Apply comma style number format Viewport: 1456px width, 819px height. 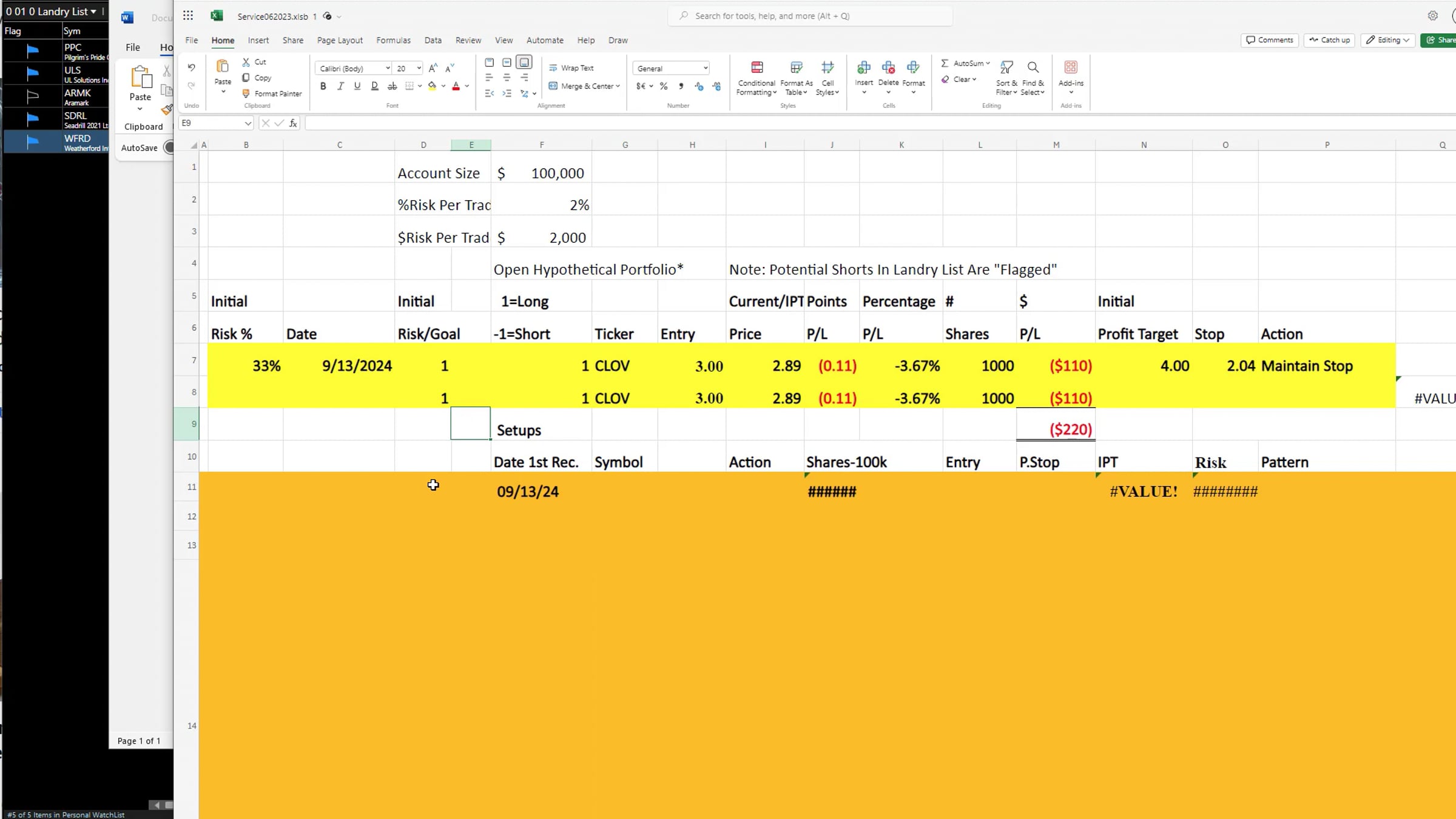tap(681, 86)
